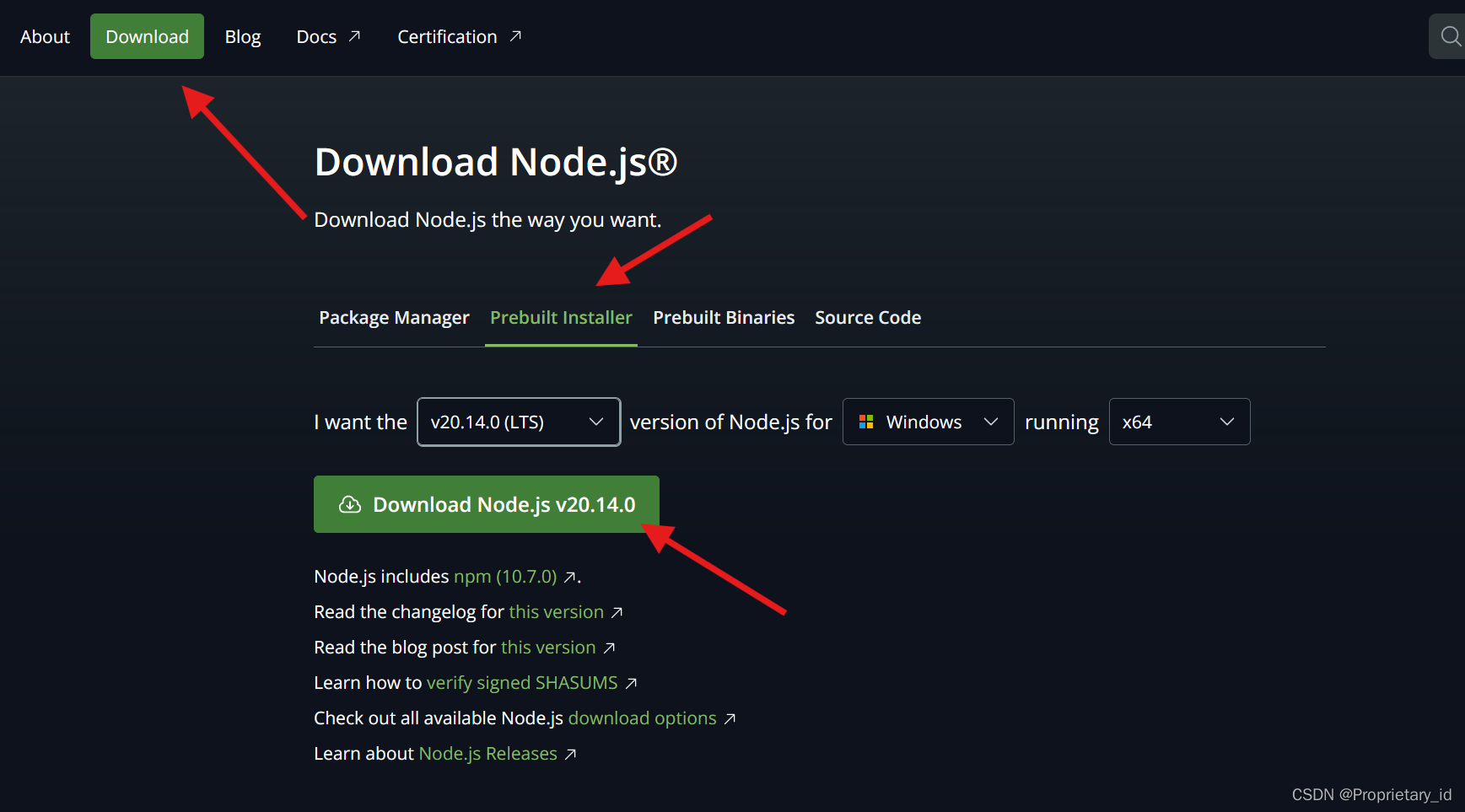Image resolution: width=1465 pixels, height=812 pixels.
Task: Open blog post 'this version' link
Action: pyautogui.click(x=548, y=648)
